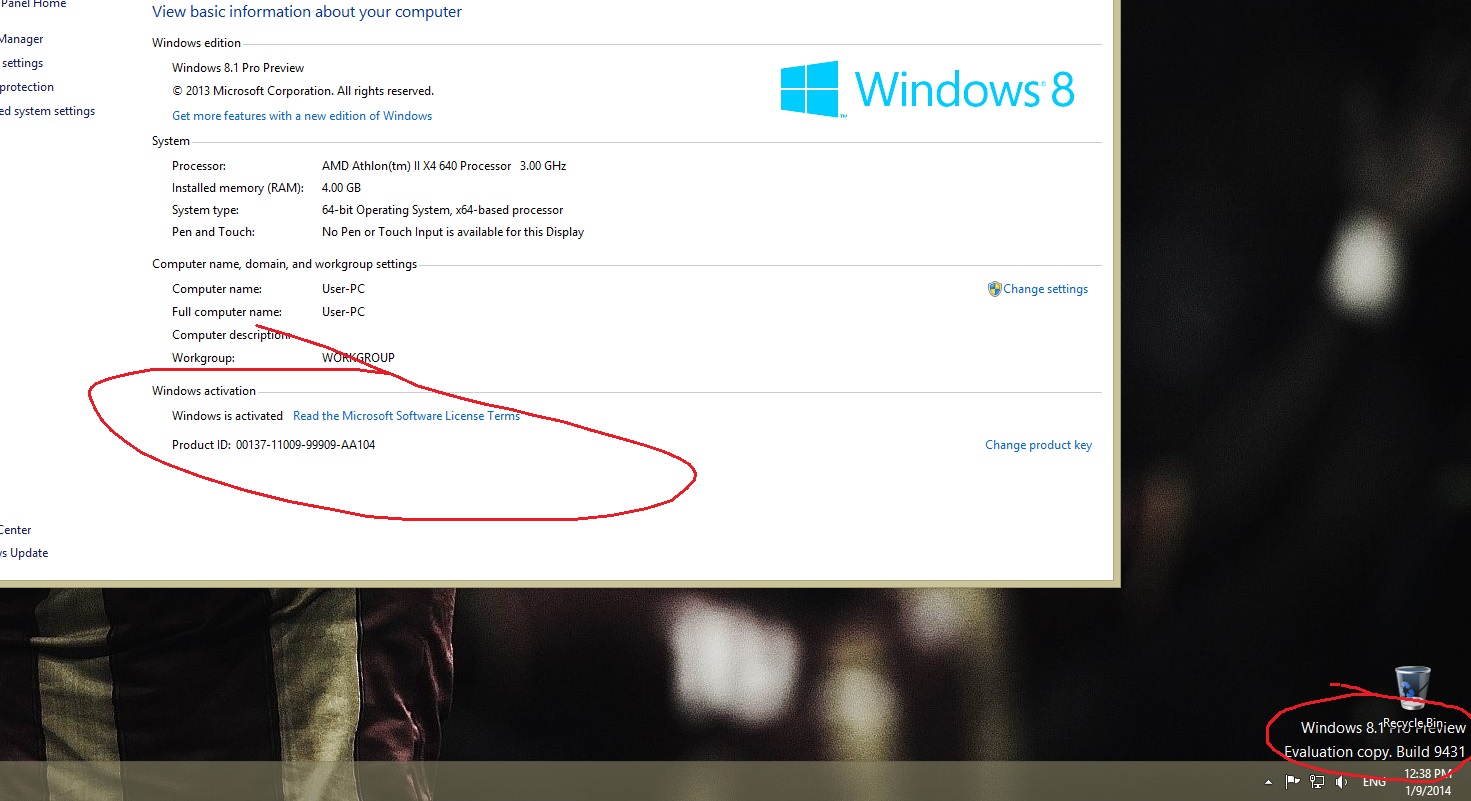Click the 'Change settings' link
Screen dimensions: 1471x801
click(1045, 289)
